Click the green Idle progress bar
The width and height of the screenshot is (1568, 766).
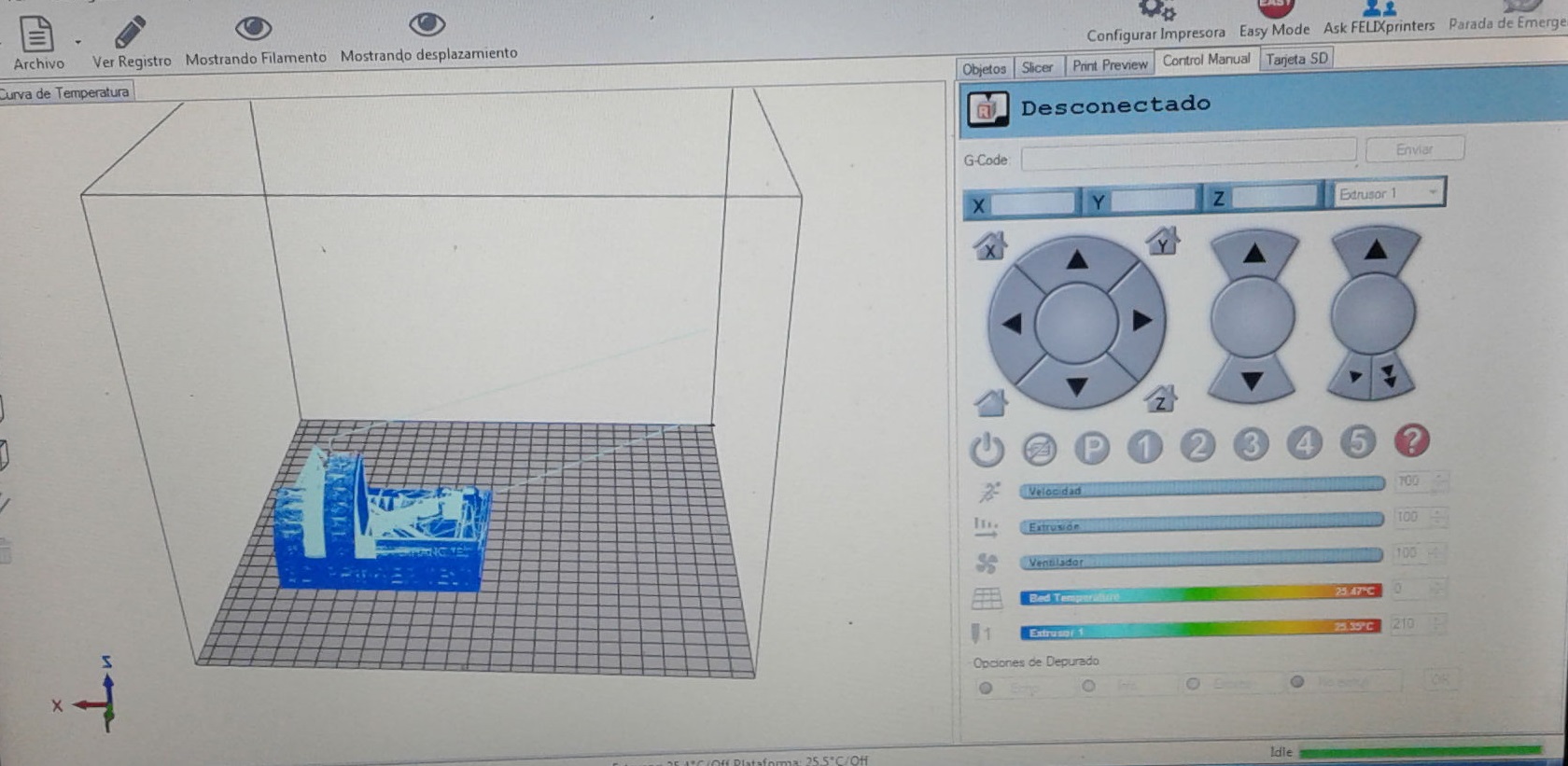[x=1420, y=750]
